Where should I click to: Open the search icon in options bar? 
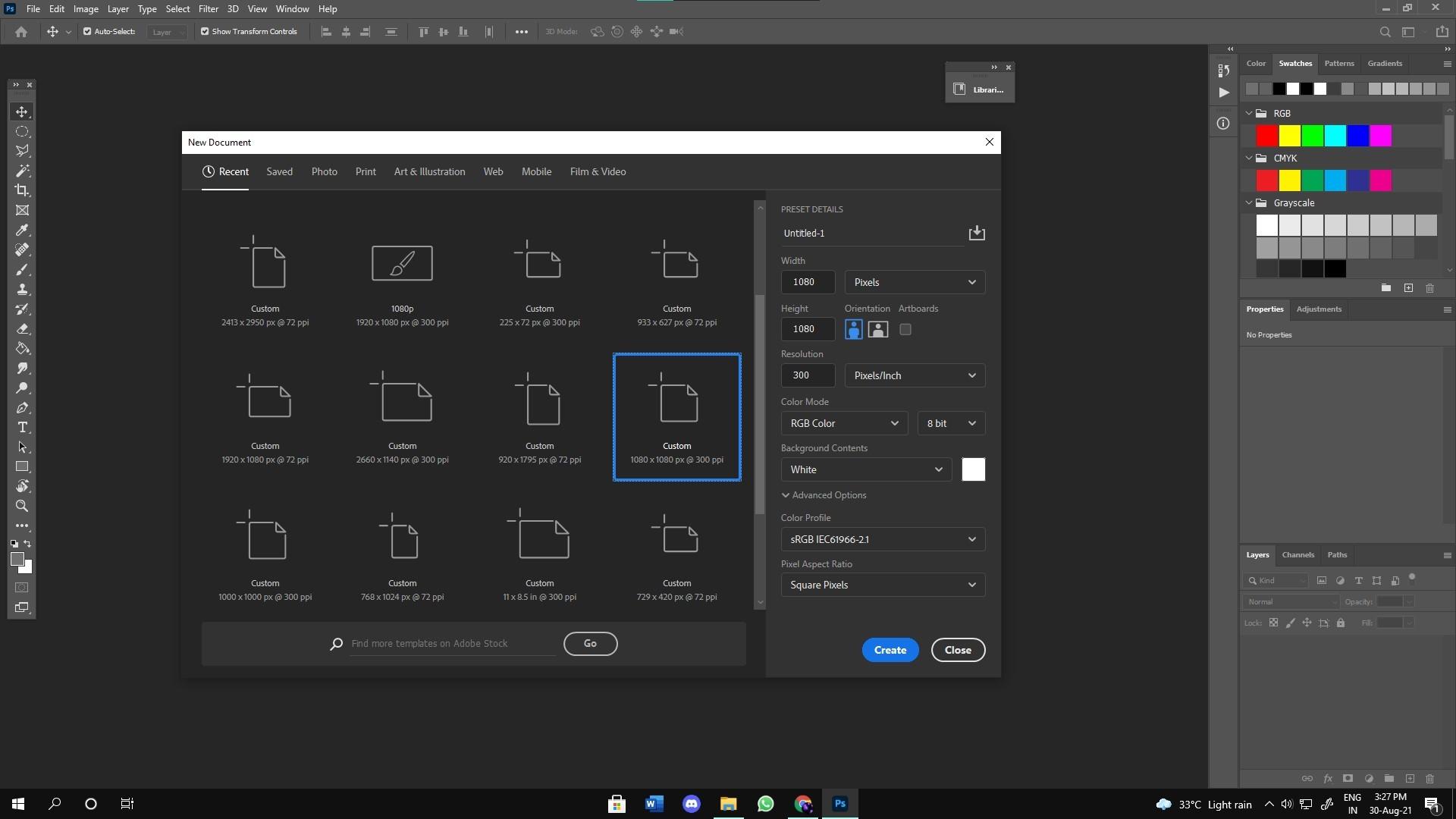[x=1385, y=32]
